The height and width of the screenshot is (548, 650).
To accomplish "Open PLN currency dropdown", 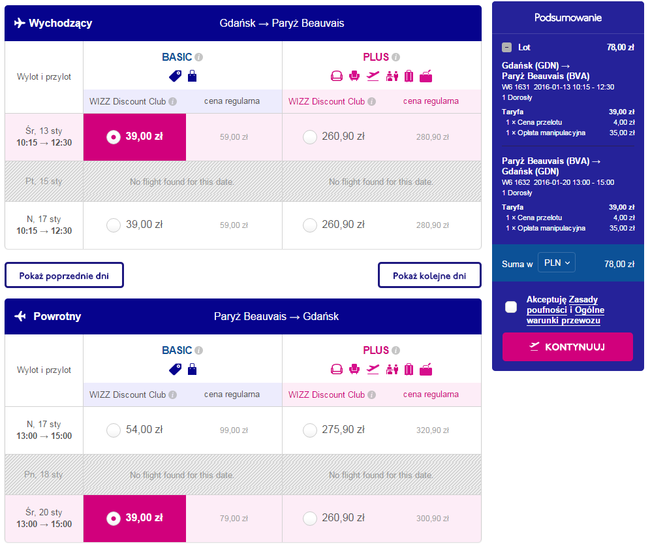I will click(556, 262).
